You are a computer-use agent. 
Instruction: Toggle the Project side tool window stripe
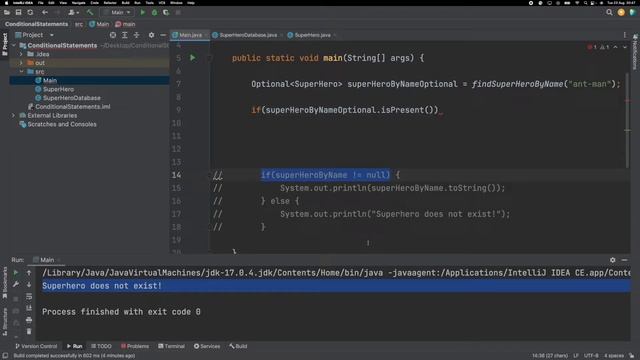pos(4,45)
